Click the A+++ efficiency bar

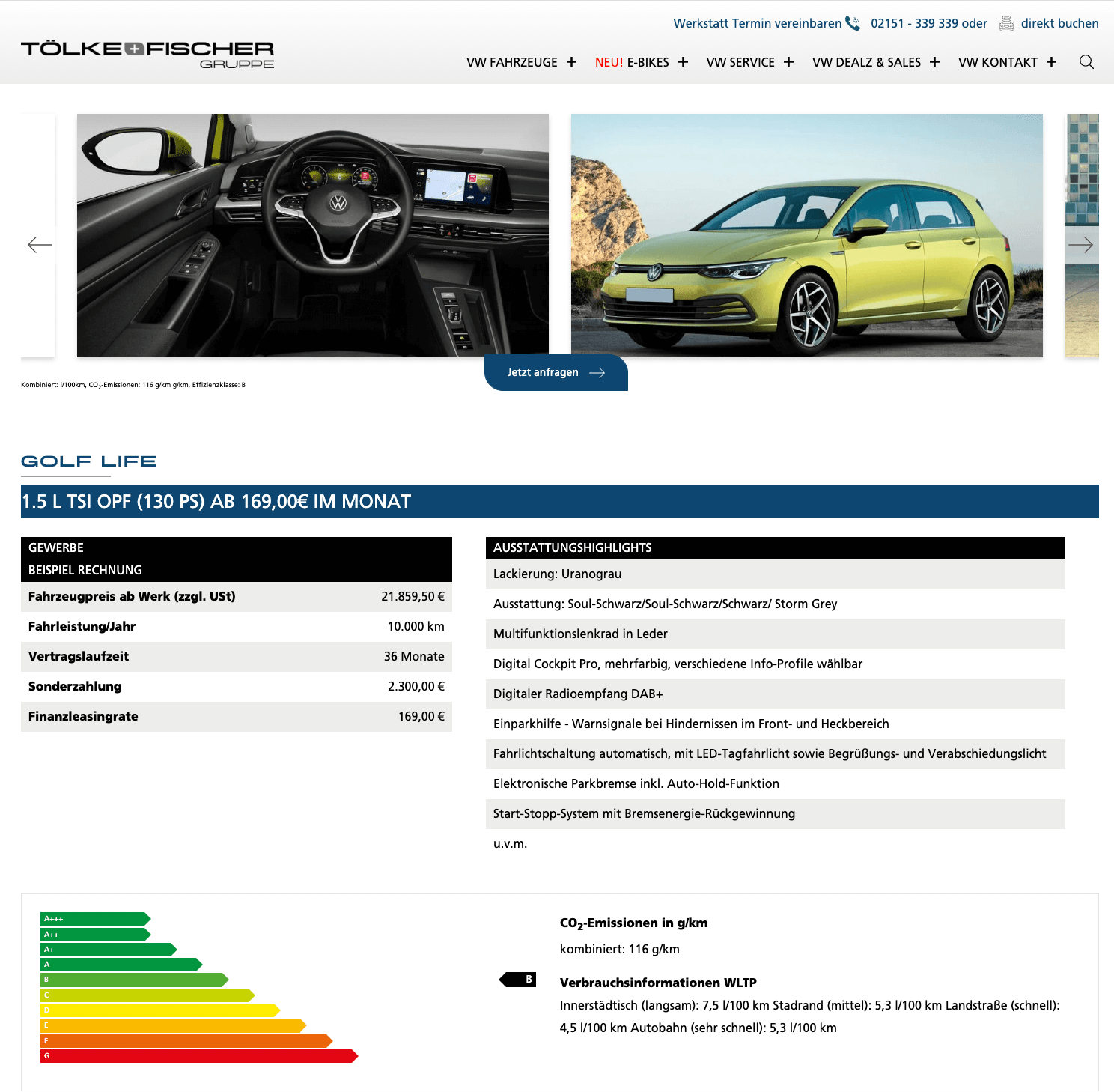point(96,919)
